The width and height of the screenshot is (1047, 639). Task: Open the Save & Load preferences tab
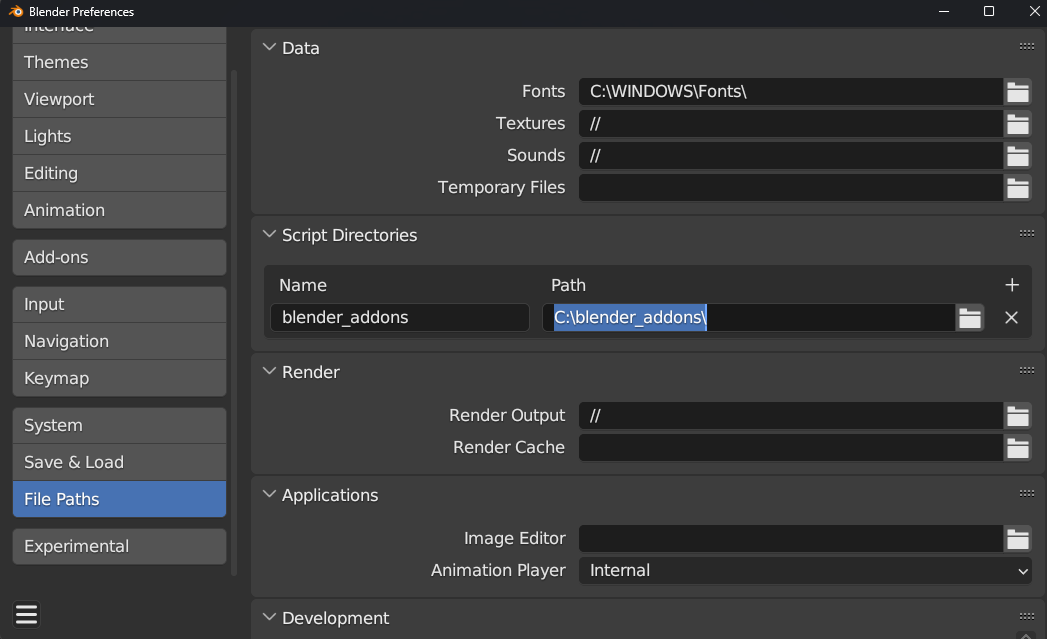(120, 462)
